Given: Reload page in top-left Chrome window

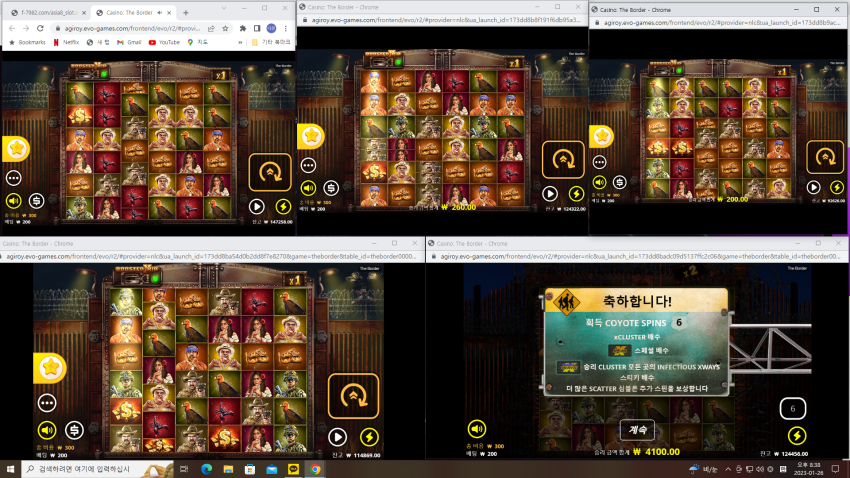Looking at the screenshot, I should (x=40, y=28).
